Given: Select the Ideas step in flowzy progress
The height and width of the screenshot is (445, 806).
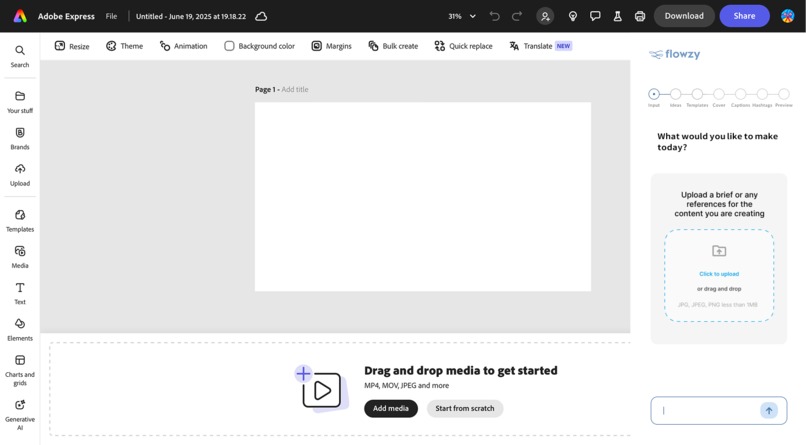Looking at the screenshot, I should pyautogui.click(x=675, y=94).
